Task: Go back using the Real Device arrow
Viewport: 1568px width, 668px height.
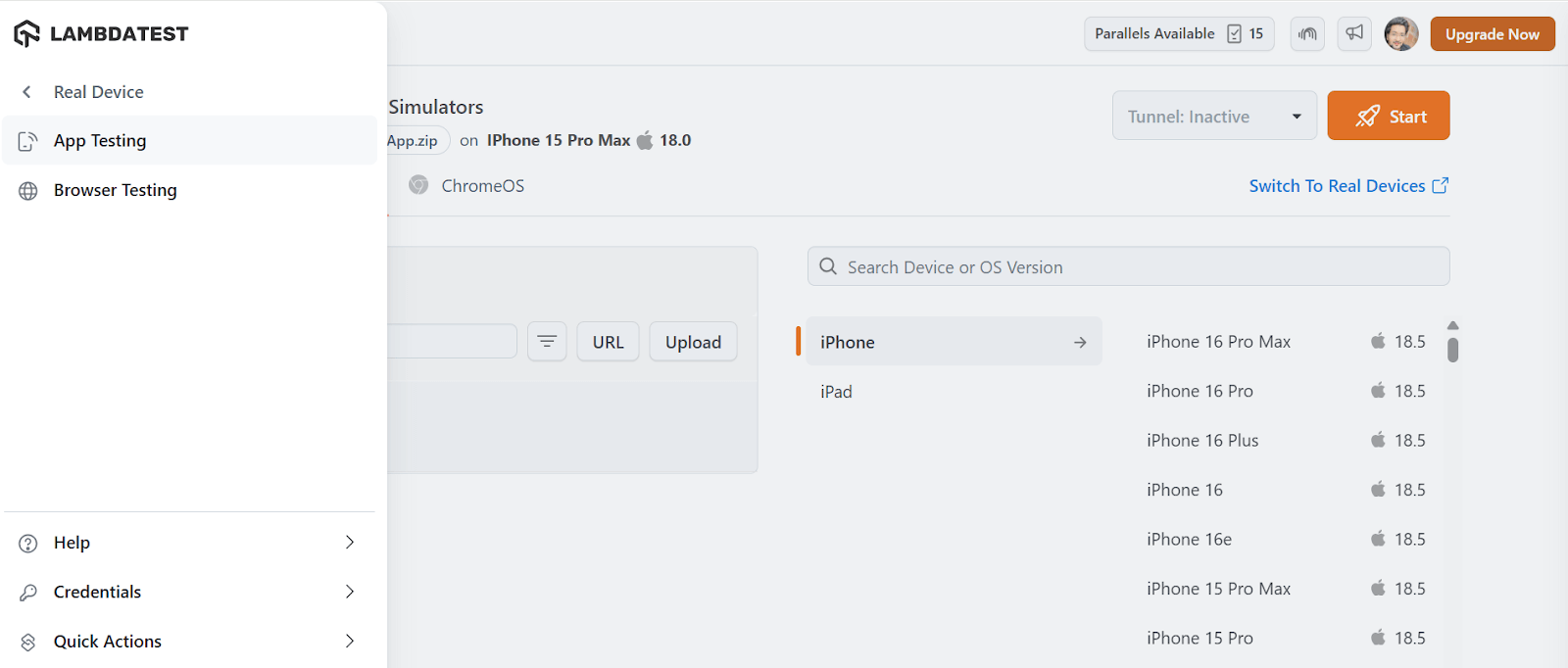Action: 27,92
